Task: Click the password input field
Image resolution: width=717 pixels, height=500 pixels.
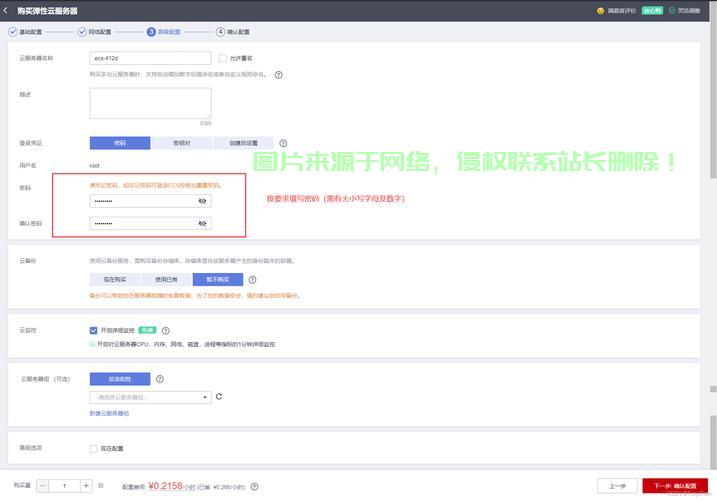Action: point(150,201)
